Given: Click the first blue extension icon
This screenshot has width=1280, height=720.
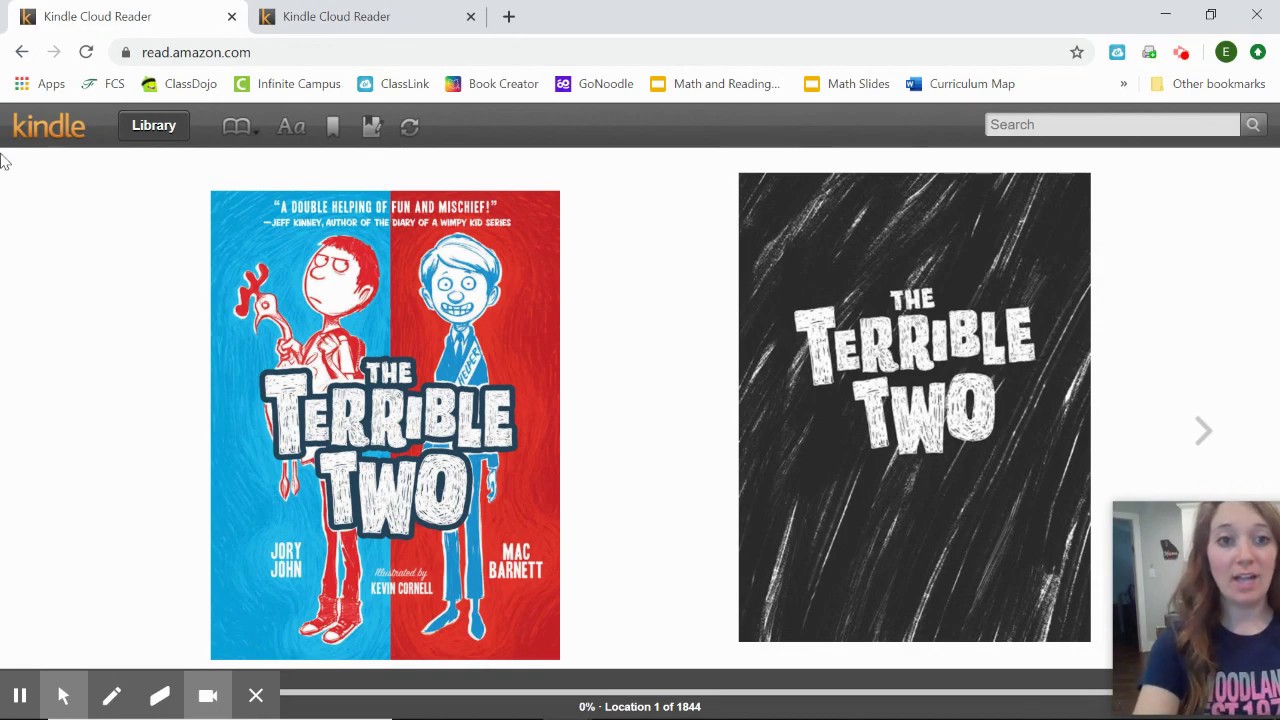Looking at the screenshot, I should tap(1117, 52).
